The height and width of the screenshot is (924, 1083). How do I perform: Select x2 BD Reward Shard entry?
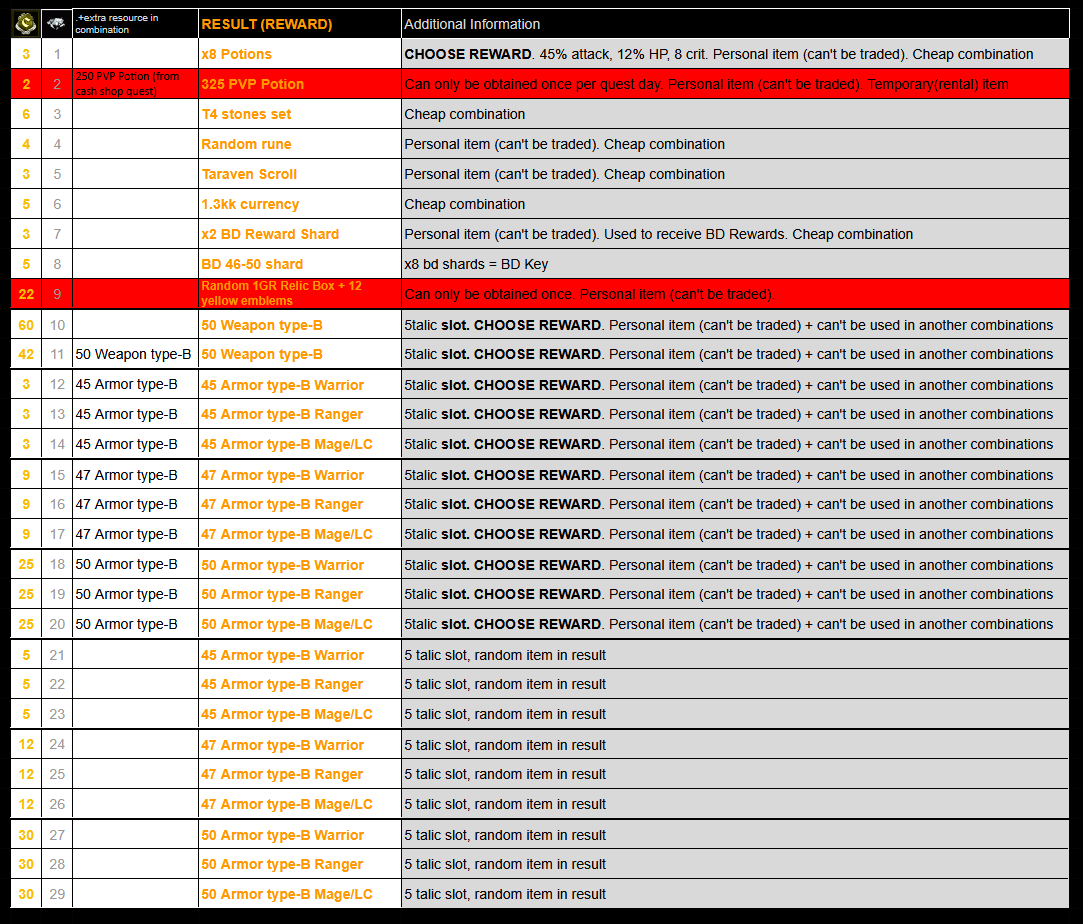(270, 234)
